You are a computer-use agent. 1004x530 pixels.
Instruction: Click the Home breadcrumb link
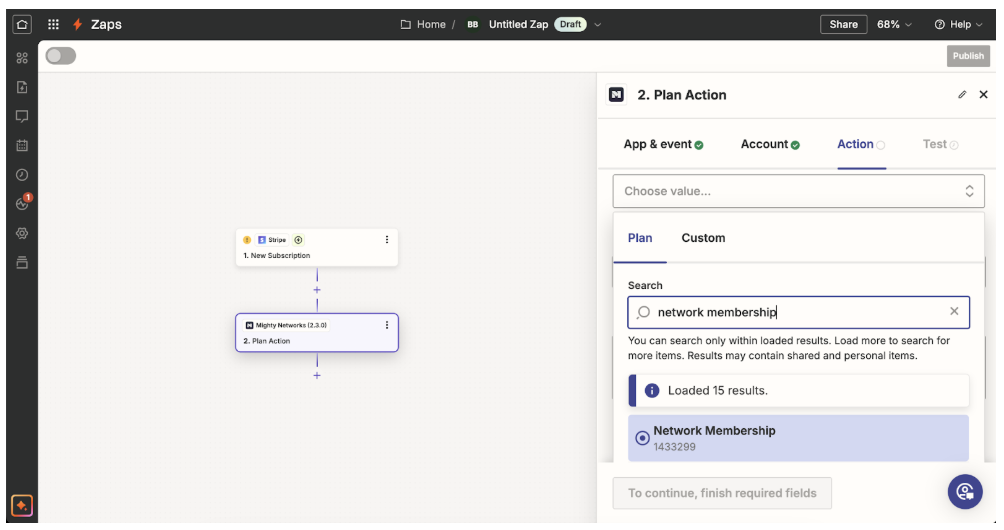coord(431,24)
